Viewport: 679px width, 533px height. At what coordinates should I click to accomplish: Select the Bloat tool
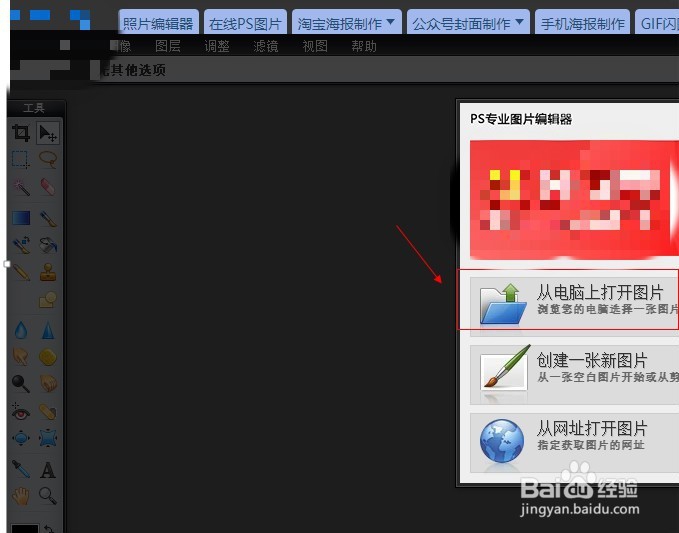[21, 438]
